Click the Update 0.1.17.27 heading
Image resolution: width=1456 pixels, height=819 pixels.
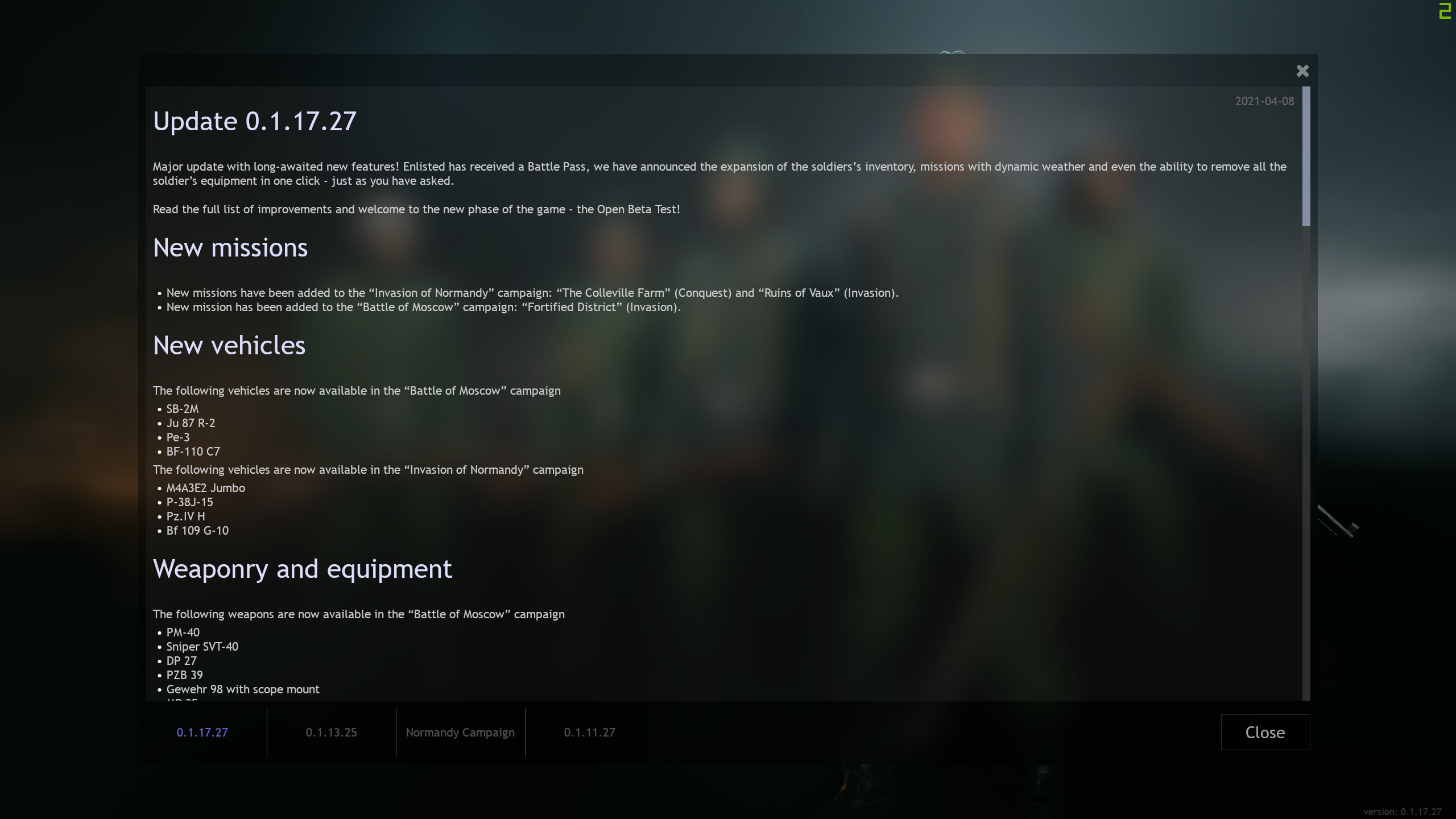pos(255,121)
